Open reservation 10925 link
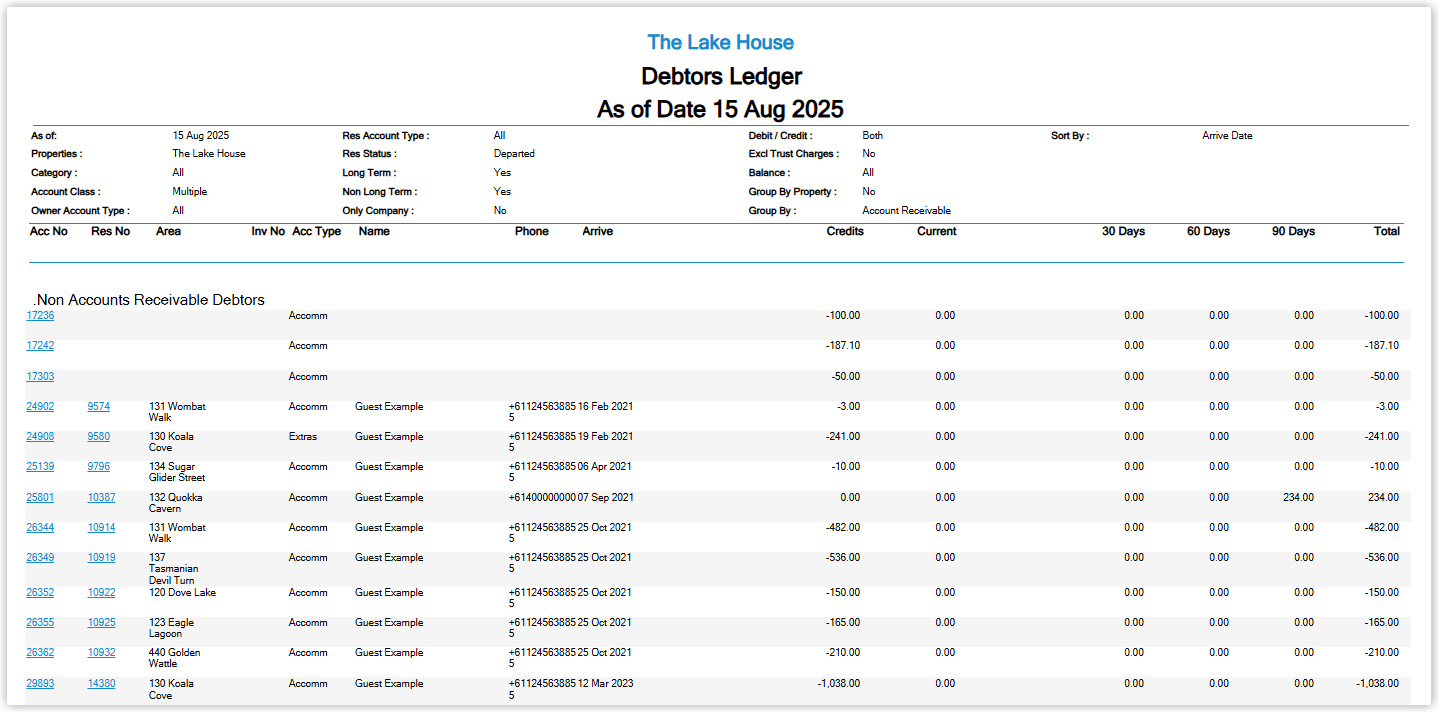The height and width of the screenshot is (713, 1440). point(101,623)
